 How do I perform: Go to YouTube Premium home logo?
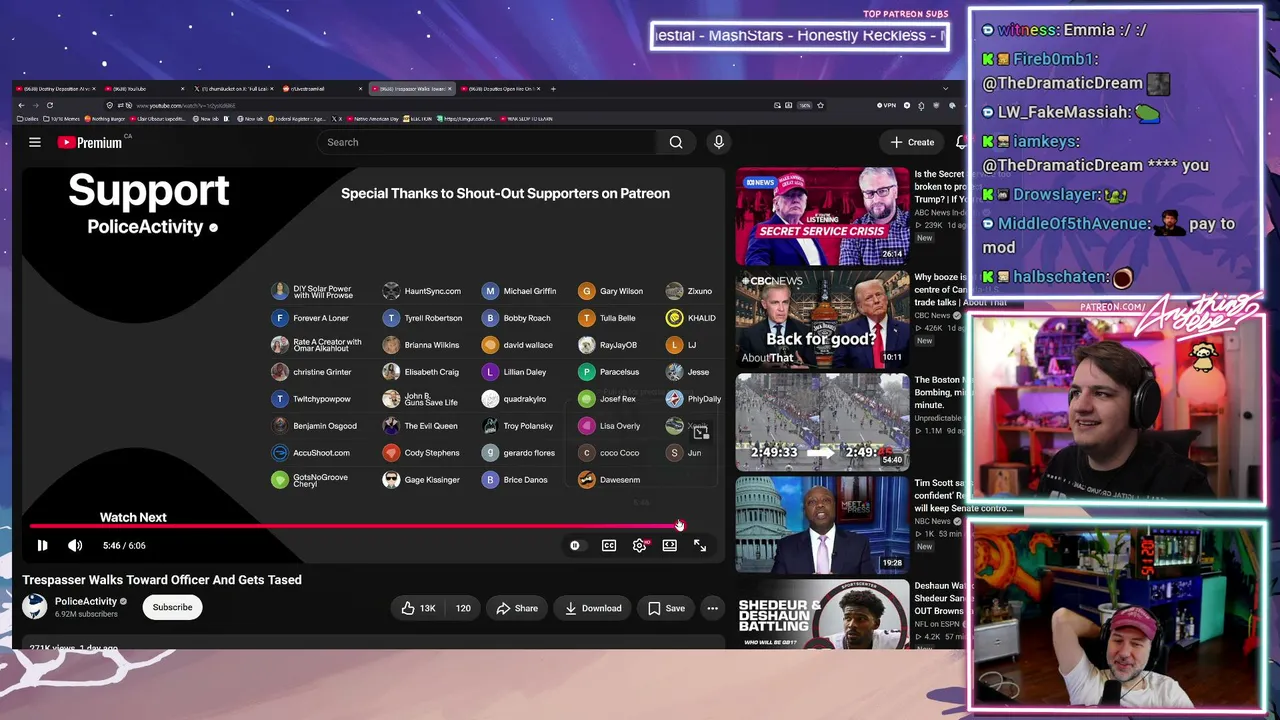[x=90, y=142]
